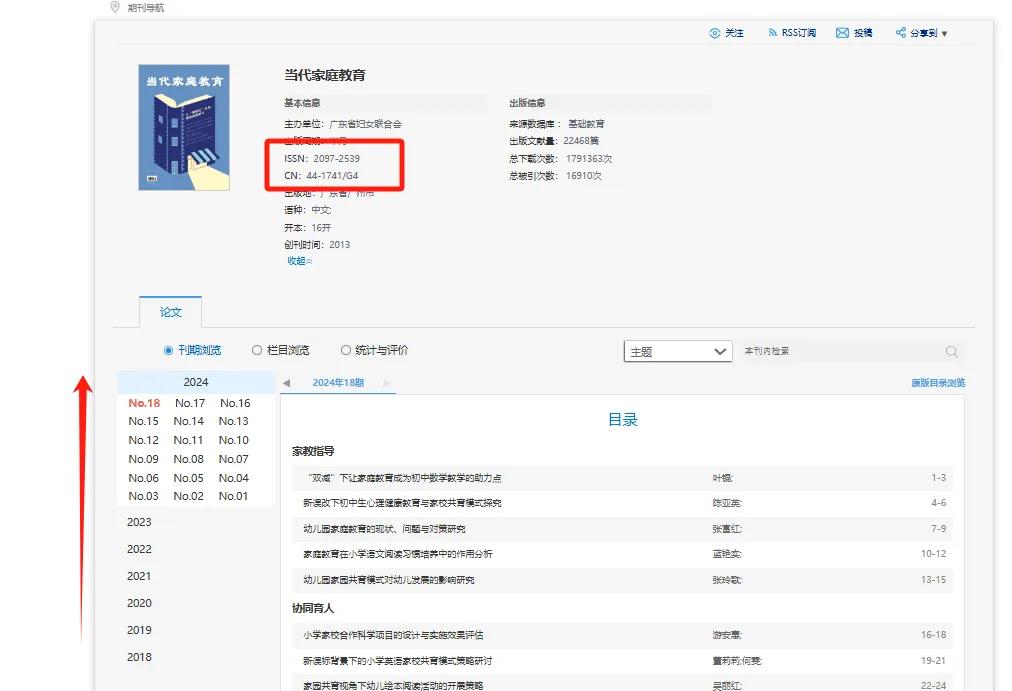Click the 目录 contents heading
This screenshot has width=1012, height=691.
pos(623,420)
